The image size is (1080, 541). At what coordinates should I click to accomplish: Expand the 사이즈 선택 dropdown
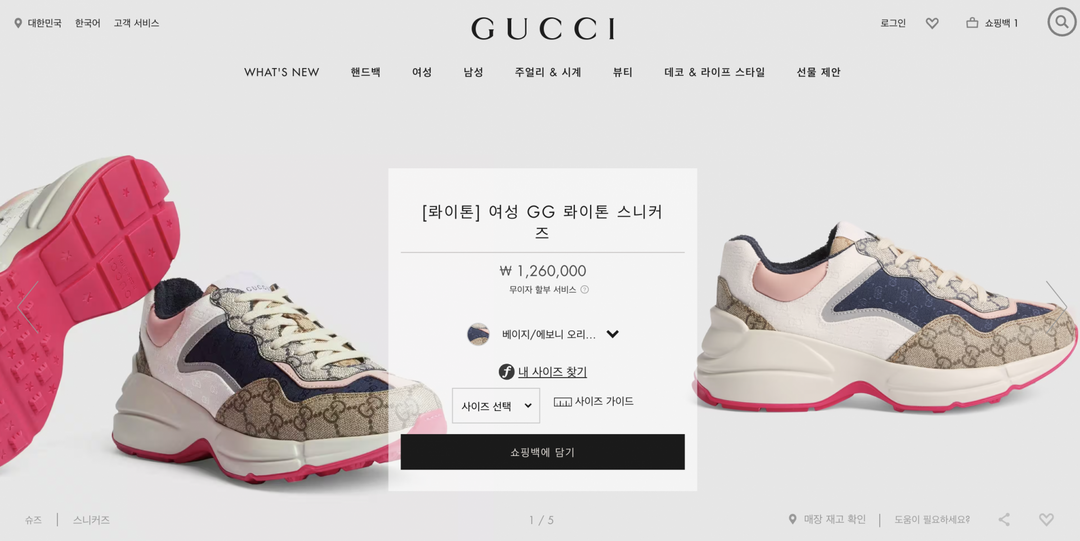pyautogui.click(x=496, y=406)
